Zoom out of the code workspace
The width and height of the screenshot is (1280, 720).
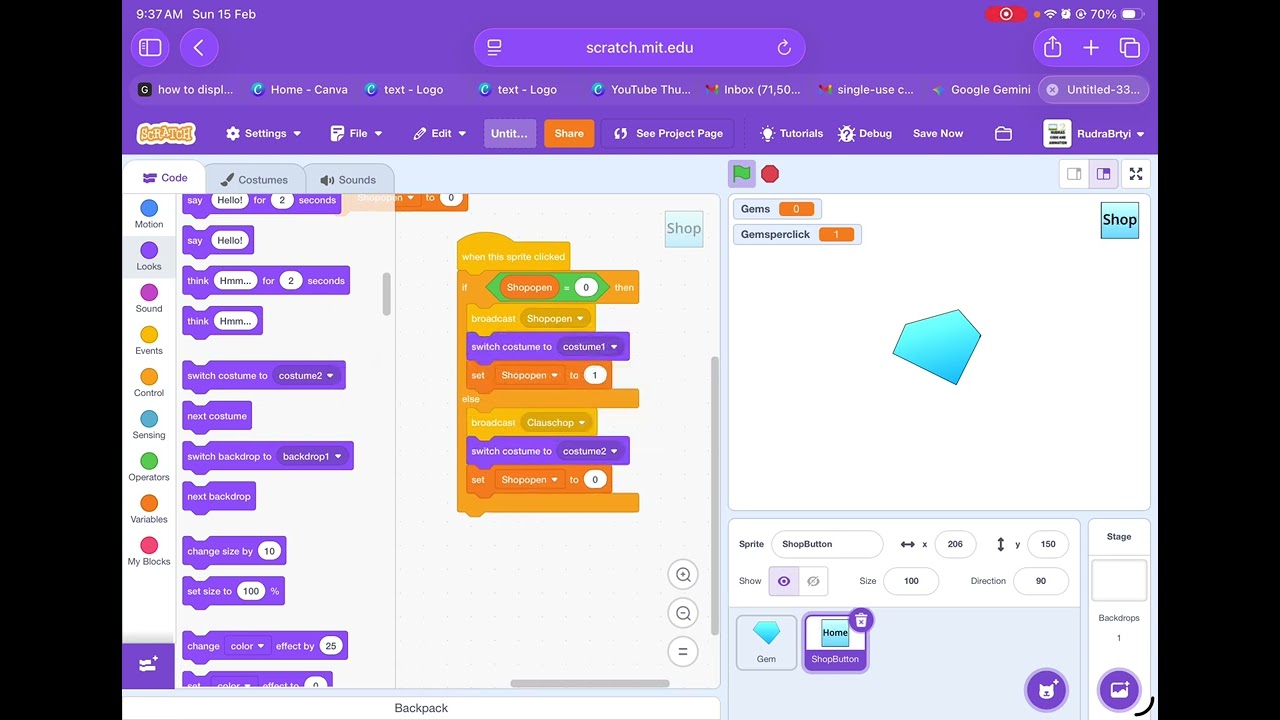pyautogui.click(x=683, y=614)
